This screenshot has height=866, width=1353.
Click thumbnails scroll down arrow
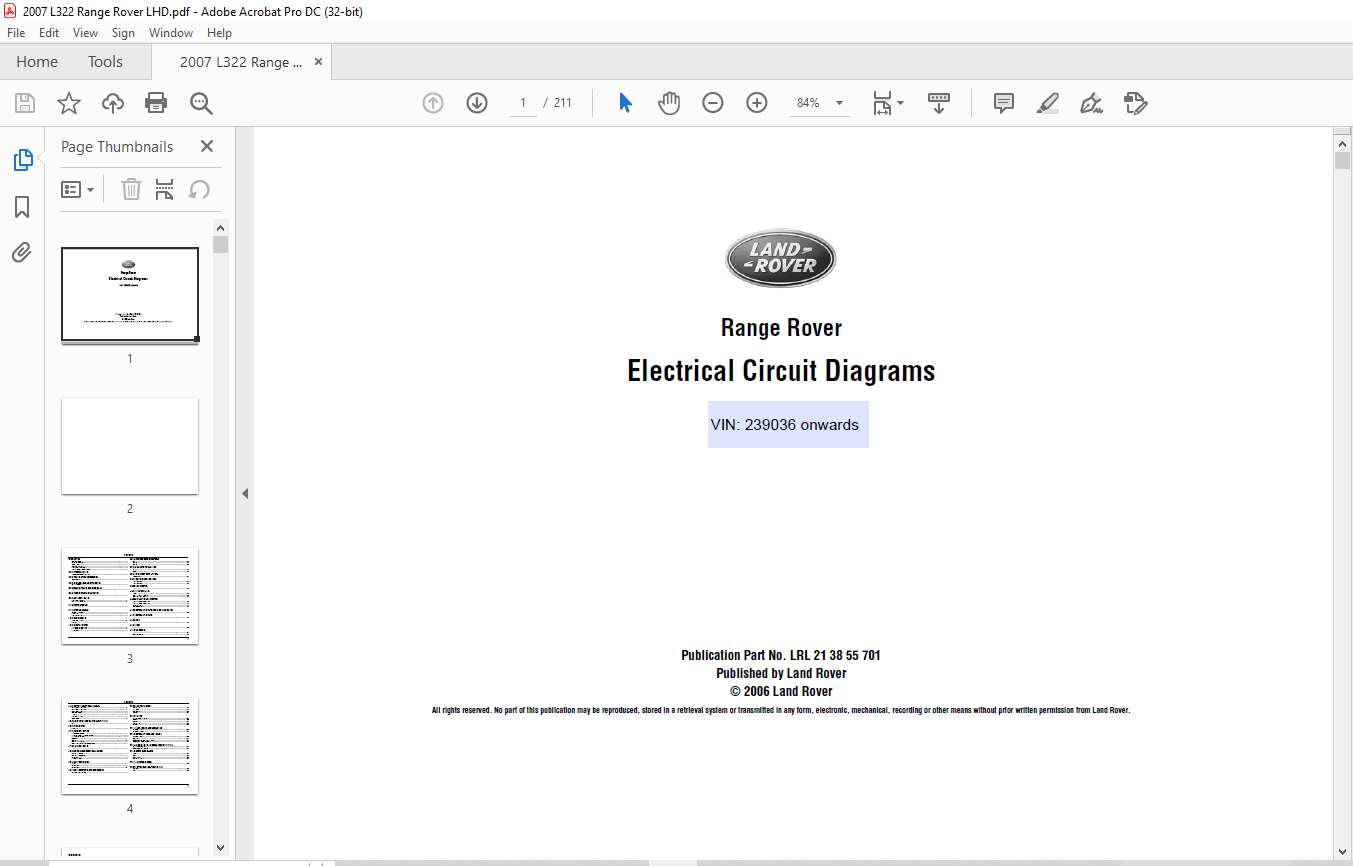pos(220,848)
